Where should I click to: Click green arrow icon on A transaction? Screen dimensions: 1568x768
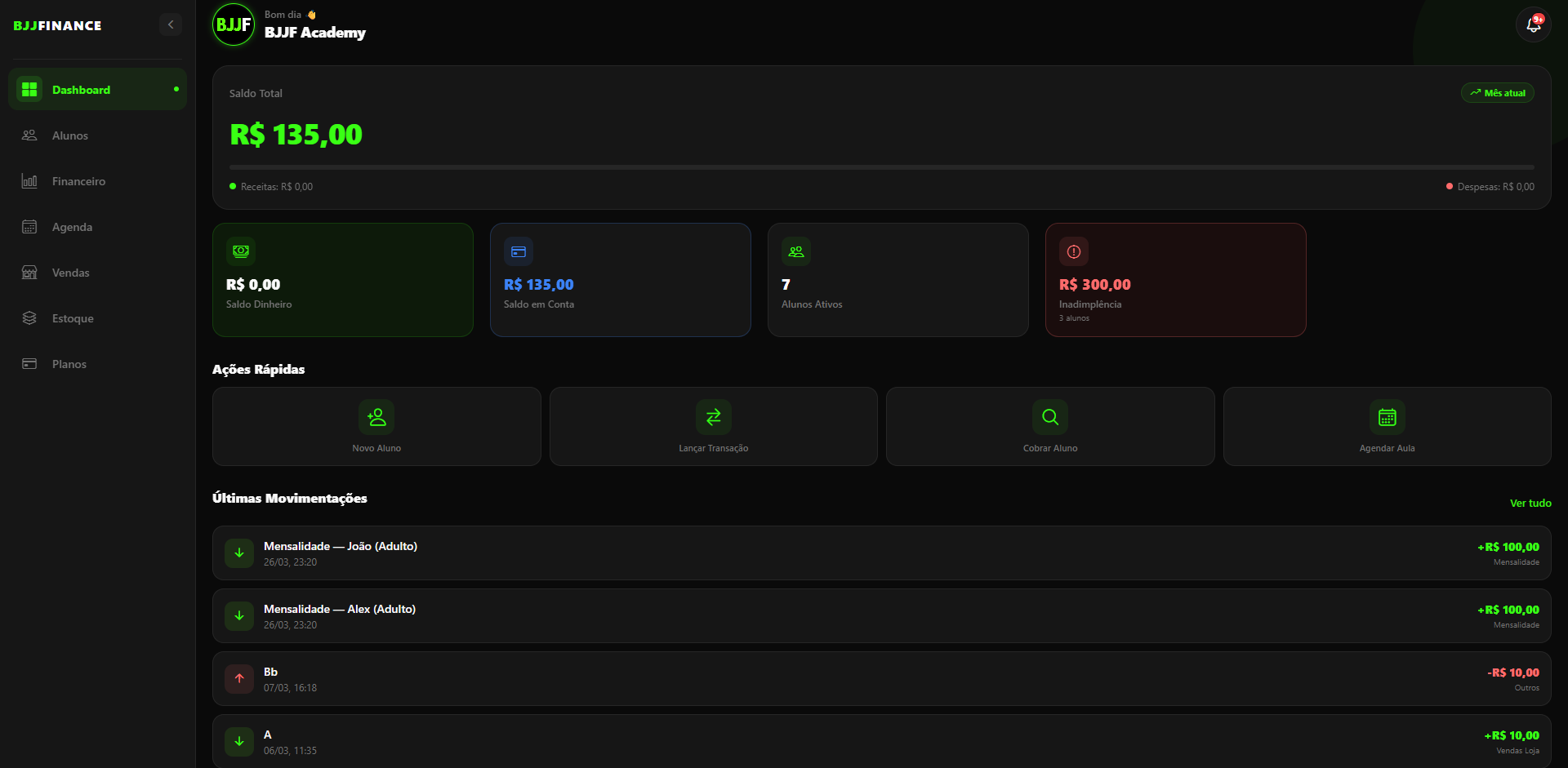point(239,741)
